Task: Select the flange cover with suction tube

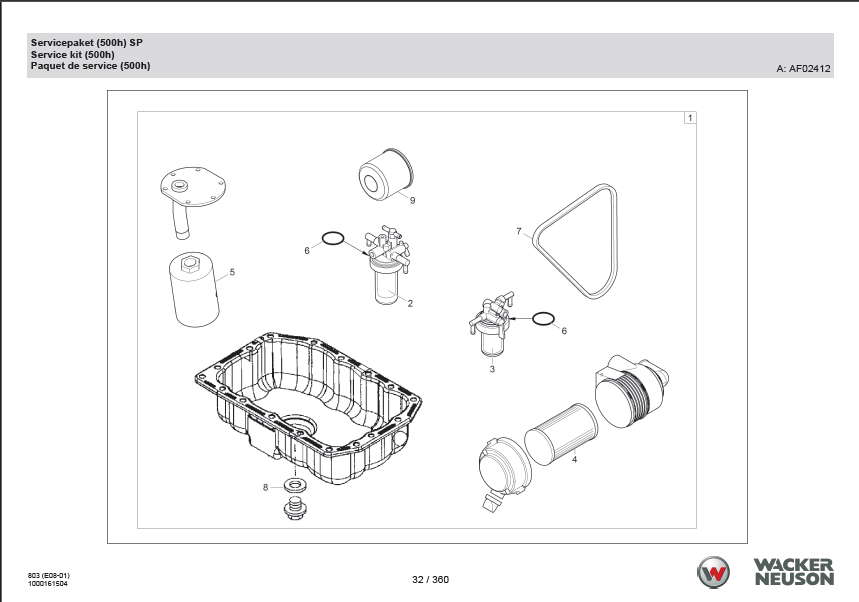Action: [x=192, y=198]
